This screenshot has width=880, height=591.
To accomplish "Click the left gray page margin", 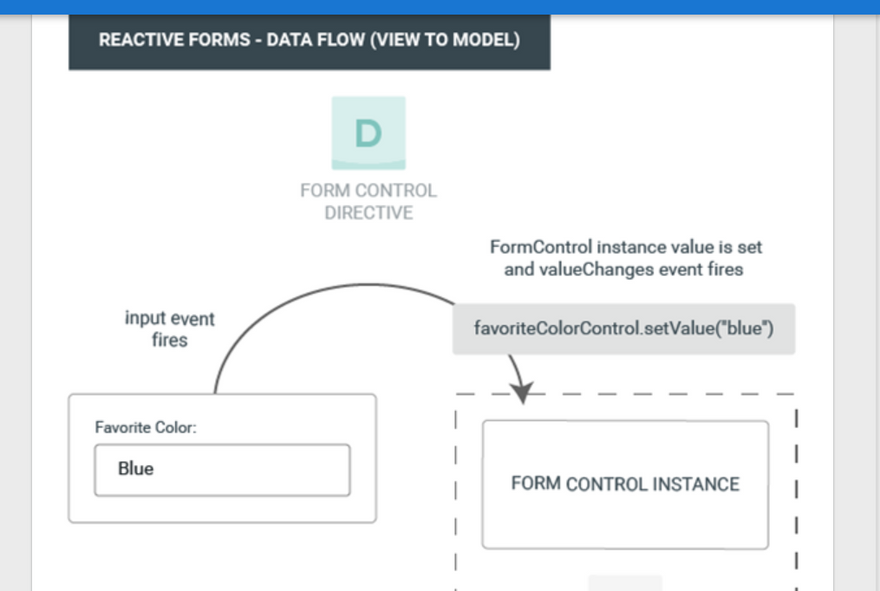I will pos(15,300).
